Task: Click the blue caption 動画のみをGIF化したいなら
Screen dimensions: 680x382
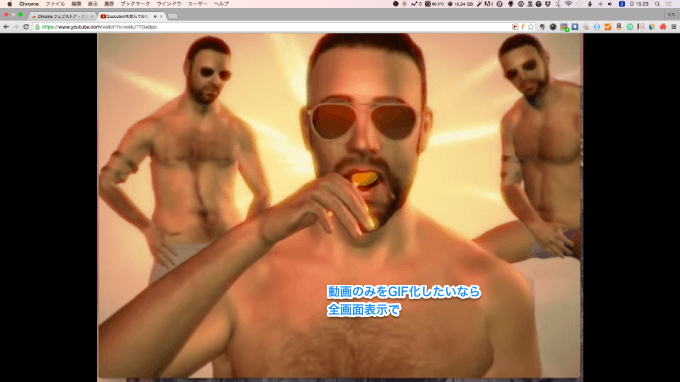Action: 404,292
